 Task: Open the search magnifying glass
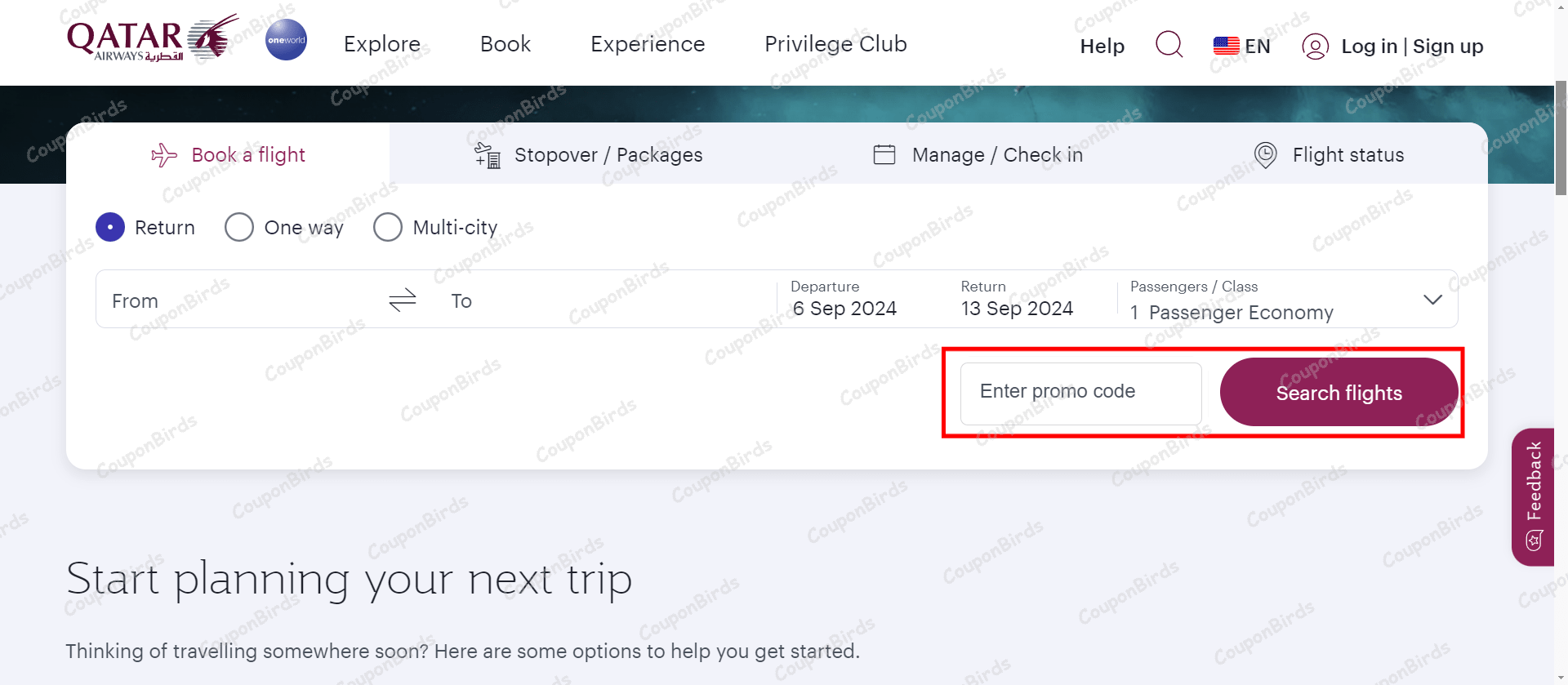1168,46
